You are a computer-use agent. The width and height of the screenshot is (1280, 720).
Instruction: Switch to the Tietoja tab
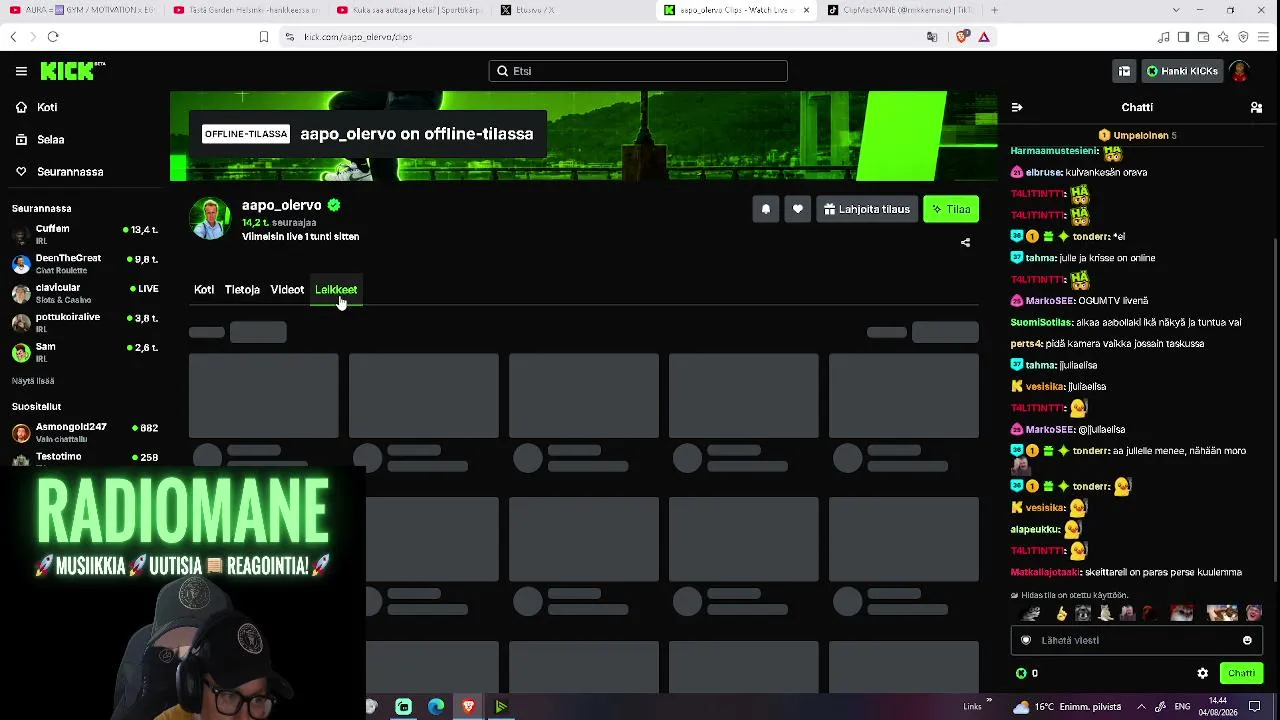coord(242,289)
